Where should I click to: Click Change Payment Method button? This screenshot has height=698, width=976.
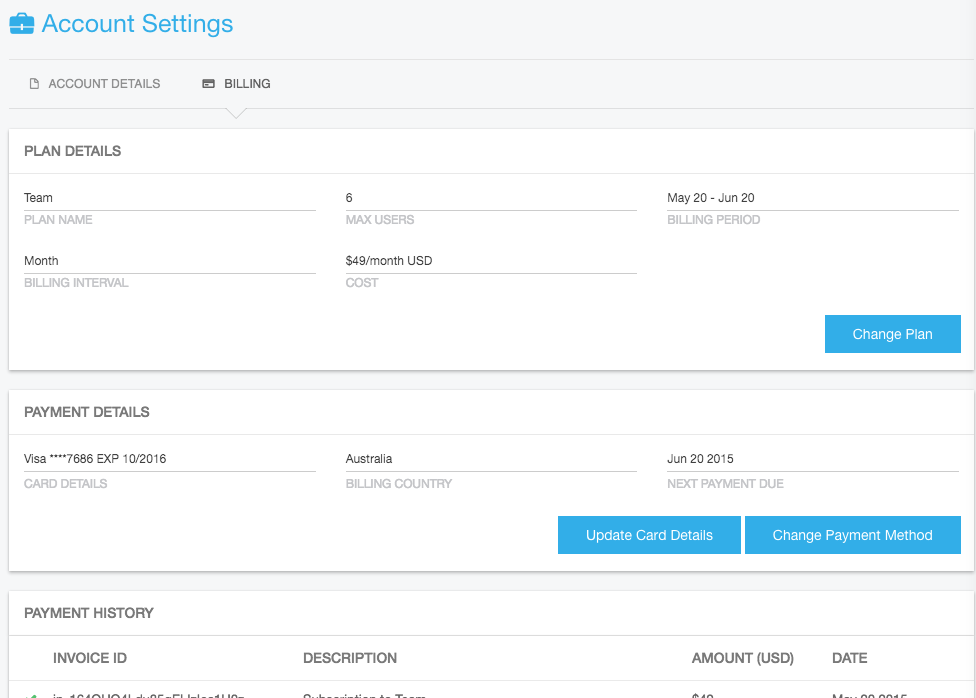853,535
